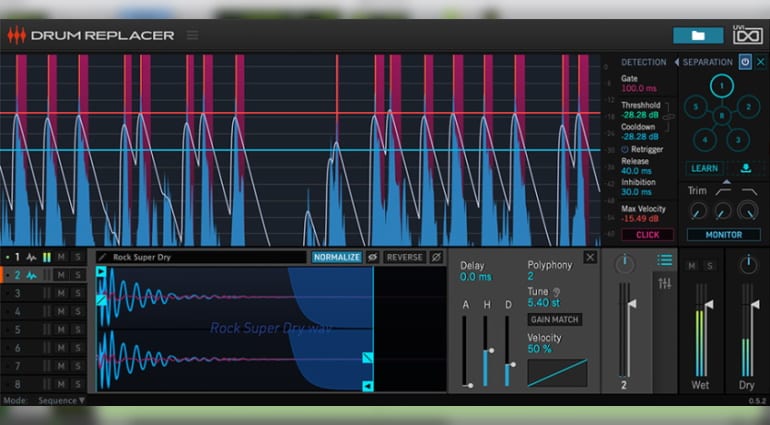Viewport: 770px width, 425px height.
Task: Open the preset browser folder button
Action: [x=698, y=35]
